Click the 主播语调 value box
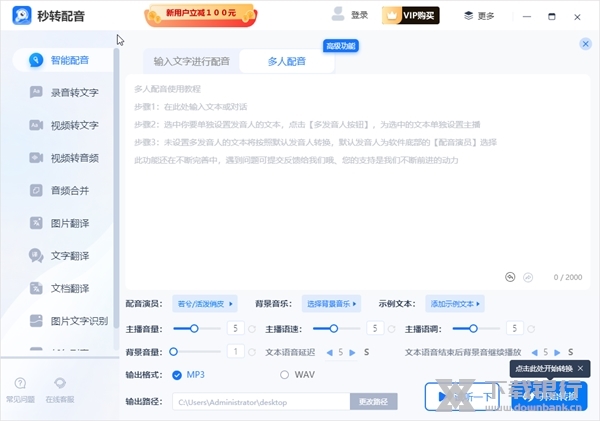Screen dimensions: 600x421 pyautogui.click(x=515, y=328)
